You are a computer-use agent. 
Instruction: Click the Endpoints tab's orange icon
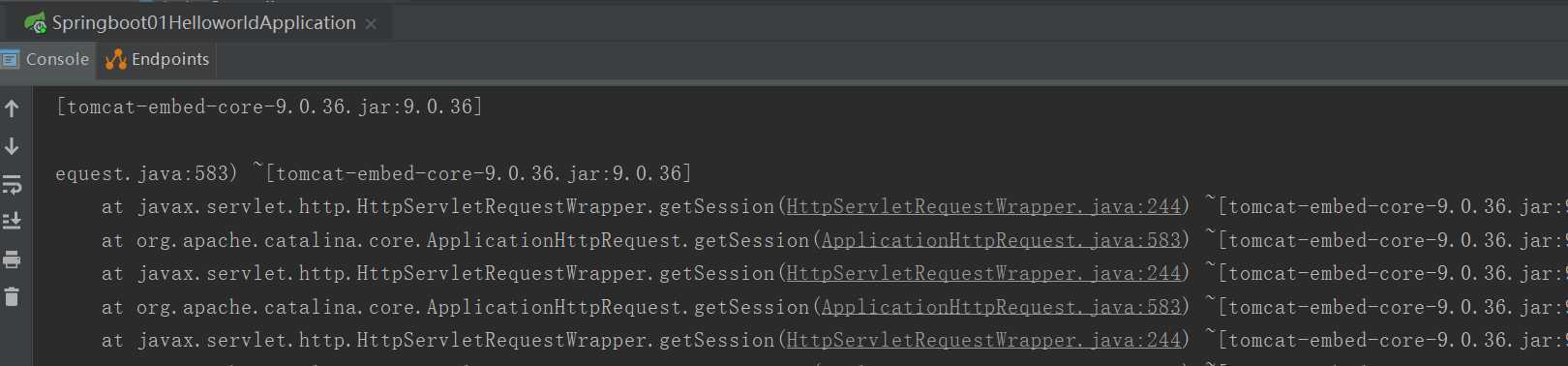(x=116, y=59)
